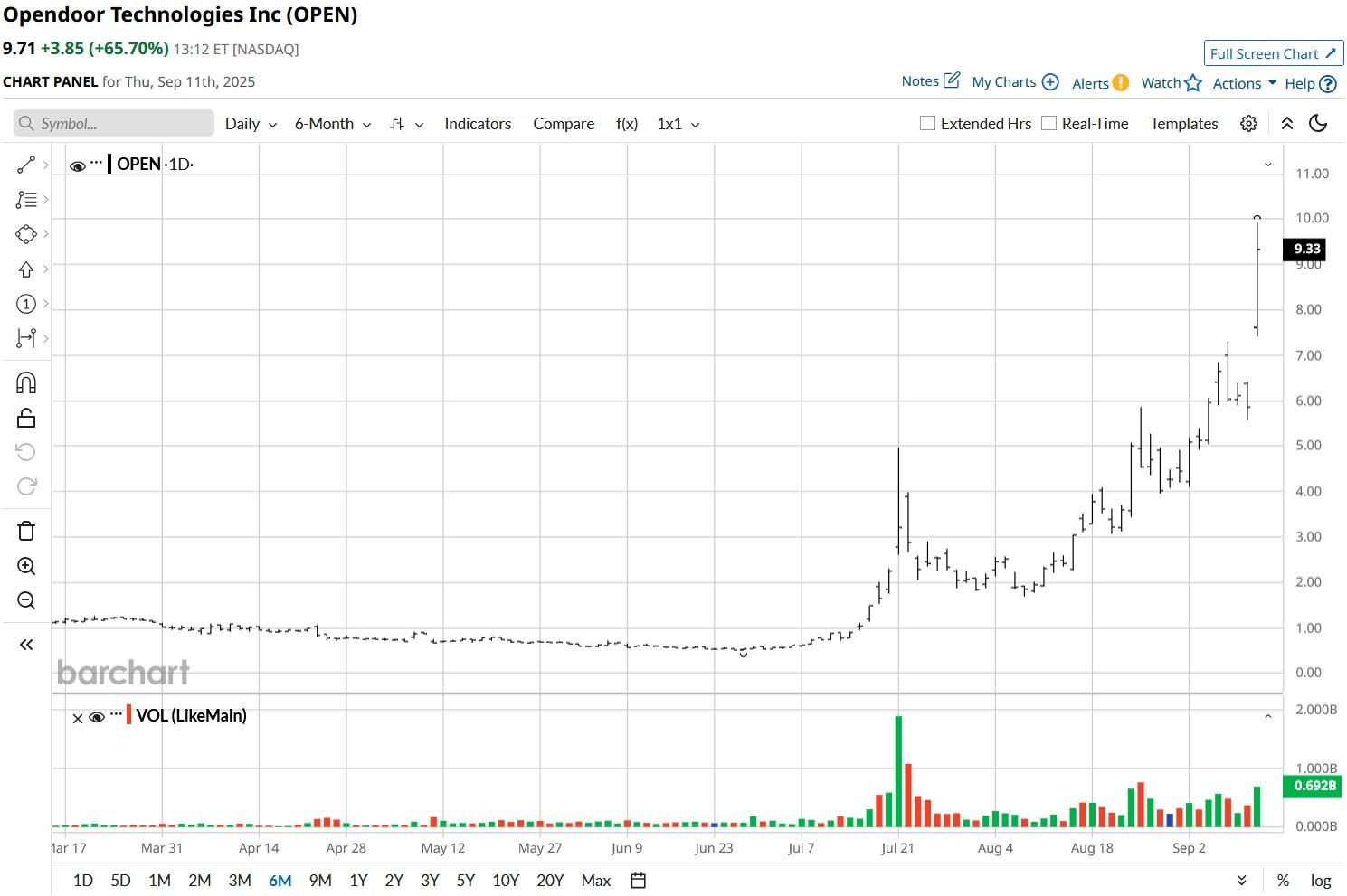
Task: Open My Charts link
Action: 1015,82
